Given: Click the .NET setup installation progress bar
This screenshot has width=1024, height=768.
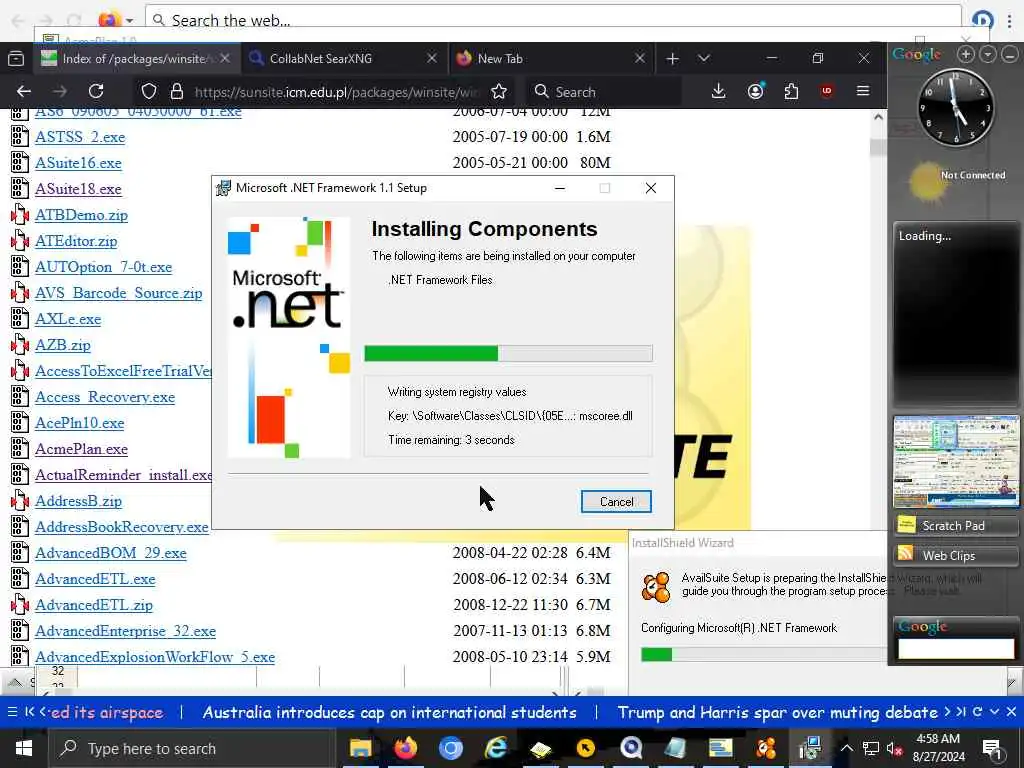Looking at the screenshot, I should coord(508,353).
